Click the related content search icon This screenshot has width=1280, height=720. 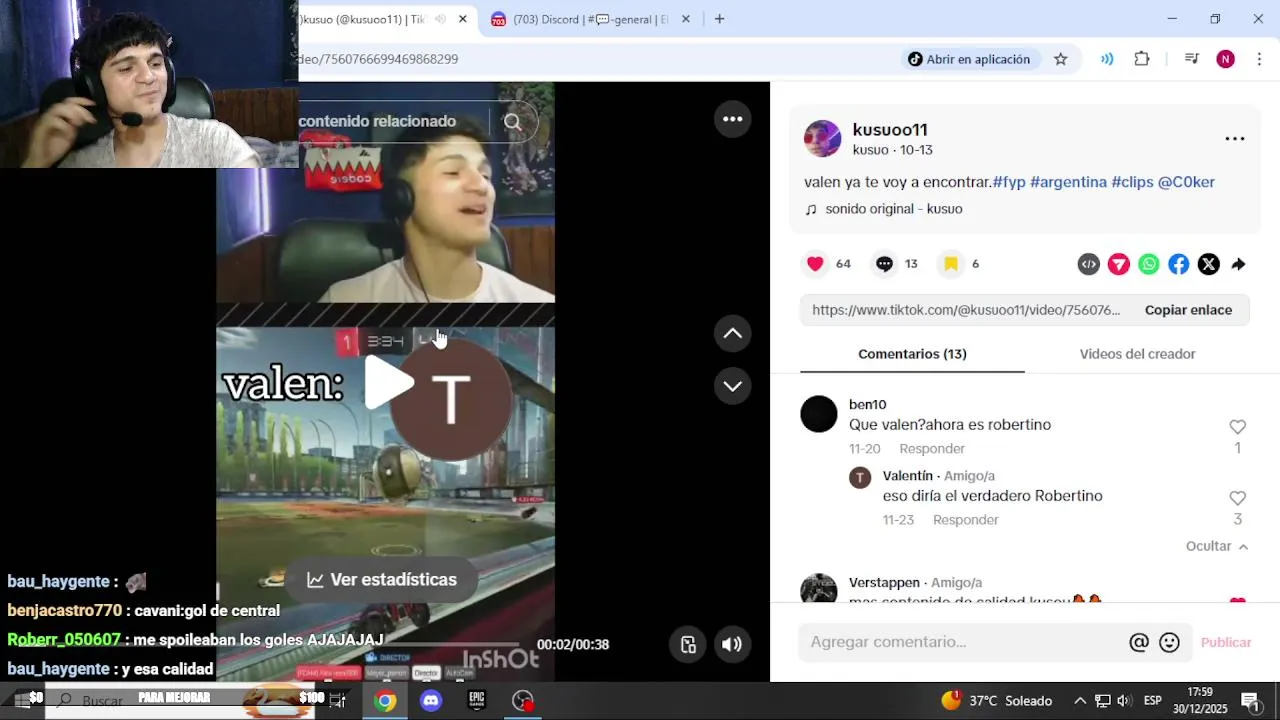click(513, 122)
